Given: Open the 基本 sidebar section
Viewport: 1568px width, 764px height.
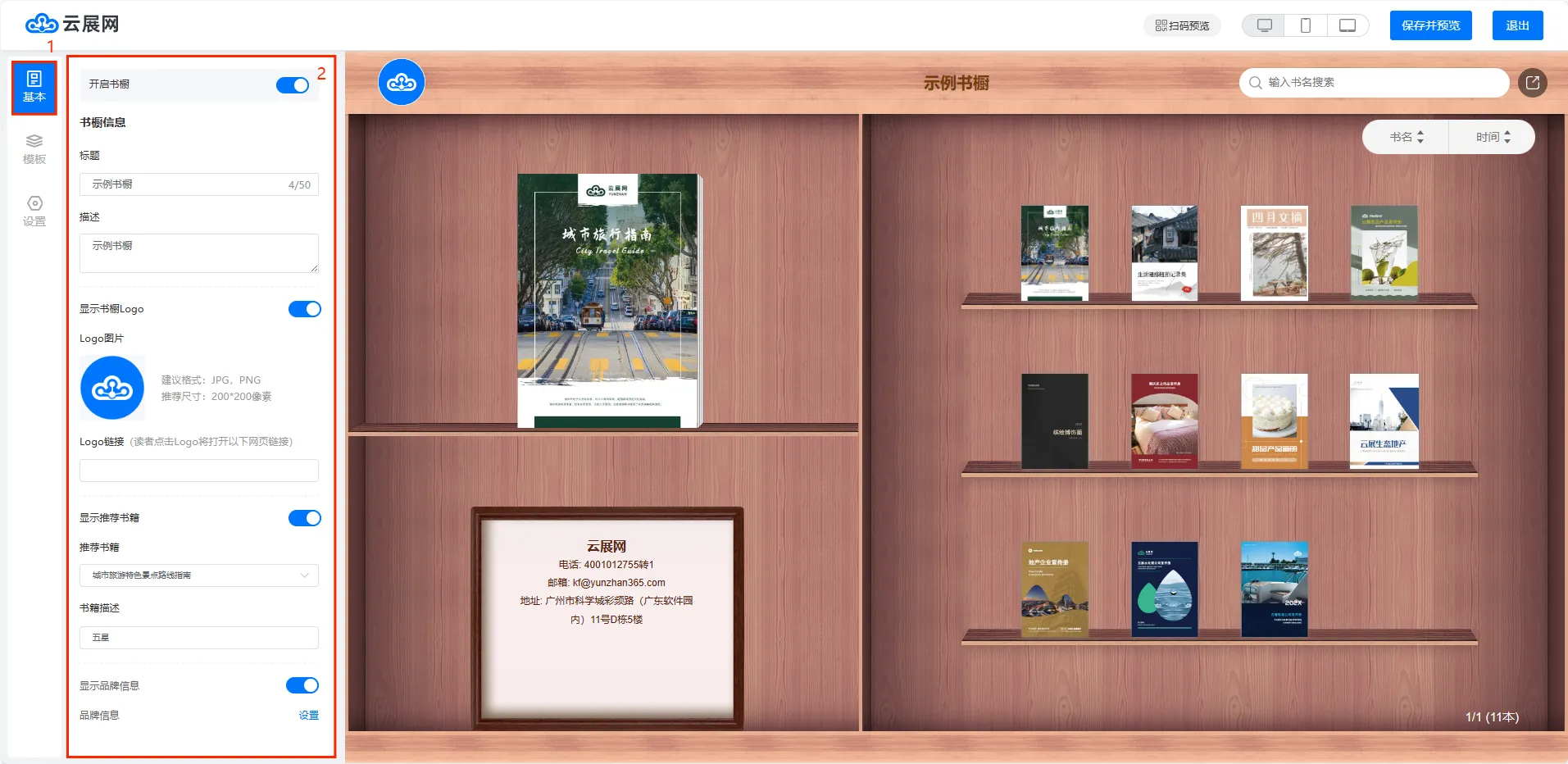Looking at the screenshot, I should click(34, 87).
